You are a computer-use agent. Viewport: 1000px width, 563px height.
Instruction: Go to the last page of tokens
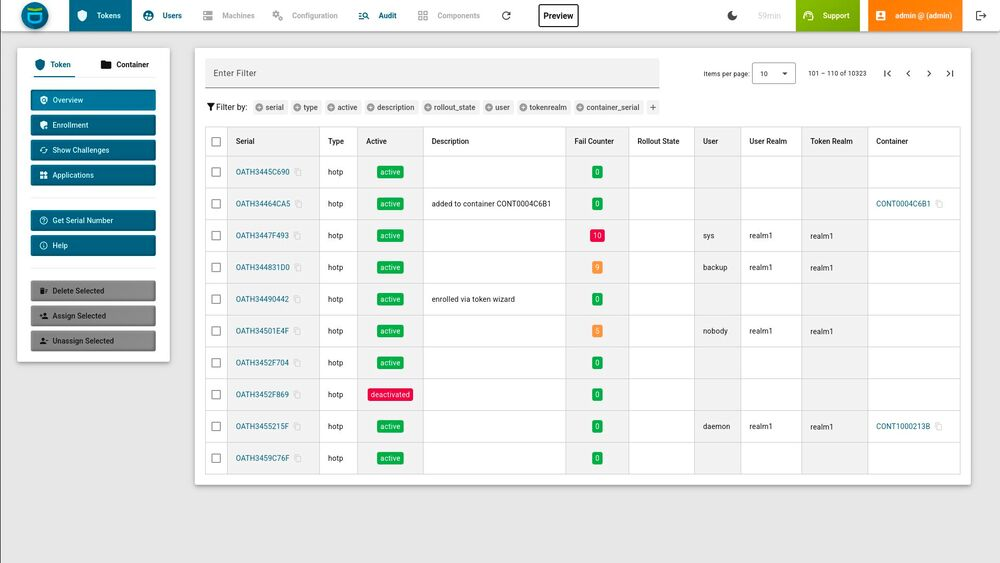[950, 73]
